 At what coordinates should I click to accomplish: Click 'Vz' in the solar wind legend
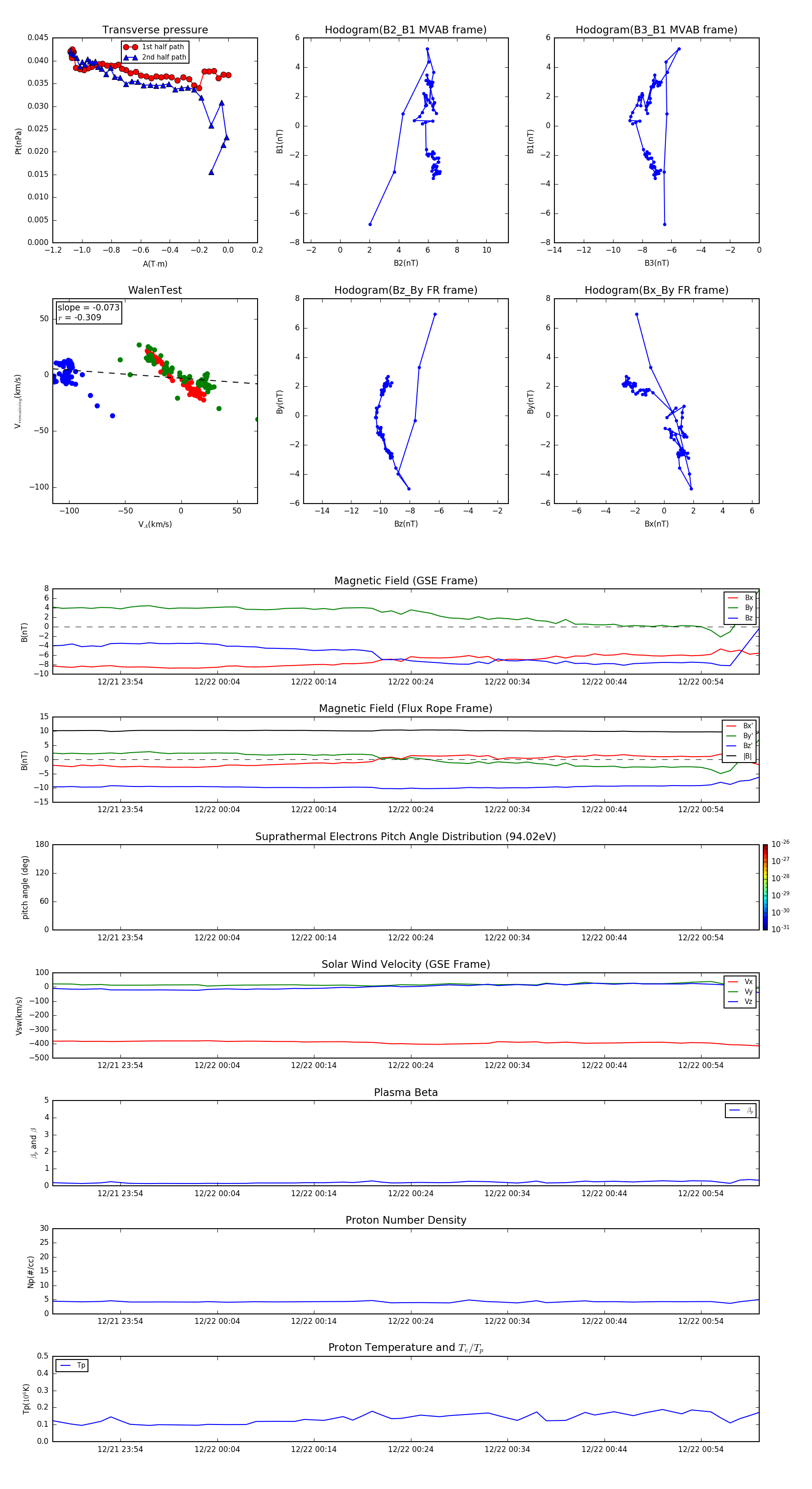point(741,1002)
